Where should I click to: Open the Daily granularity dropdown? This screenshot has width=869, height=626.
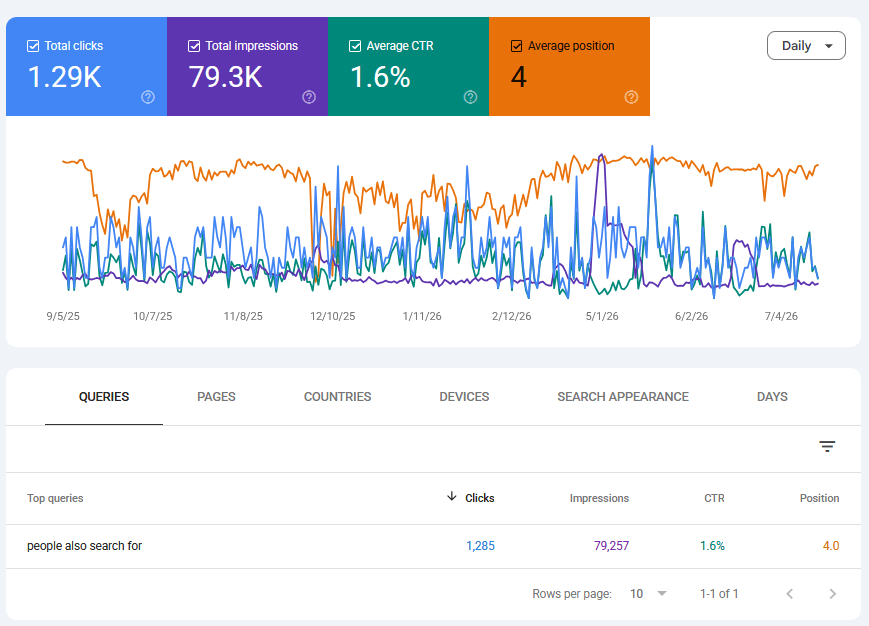click(x=806, y=45)
